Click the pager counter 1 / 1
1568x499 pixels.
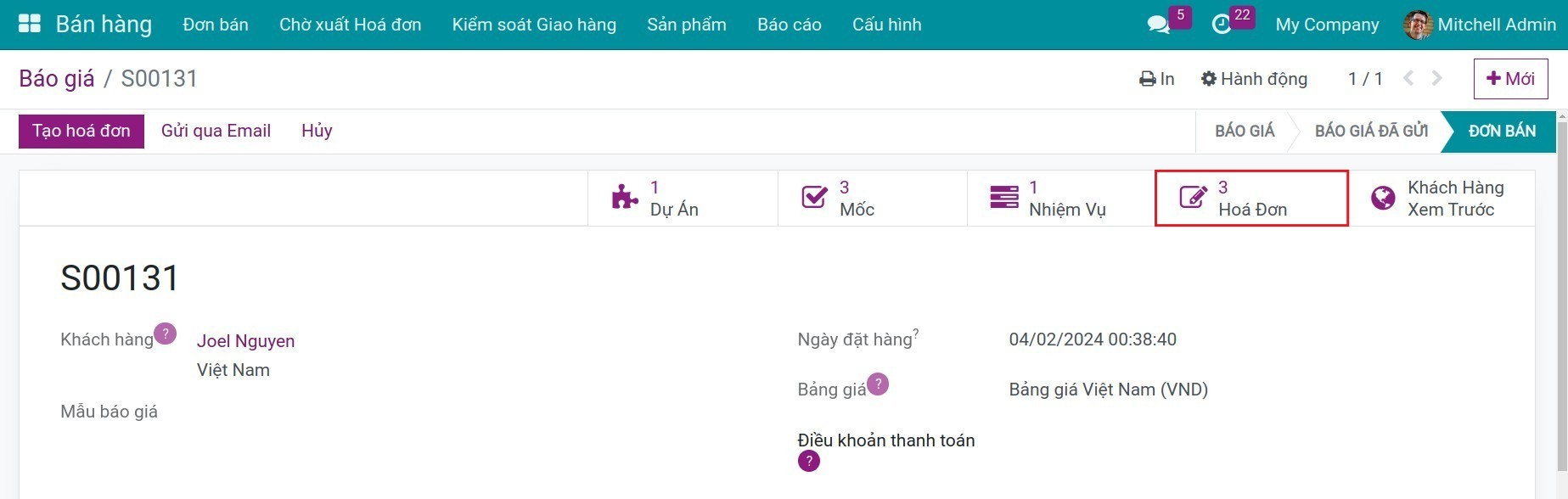(x=1365, y=79)
